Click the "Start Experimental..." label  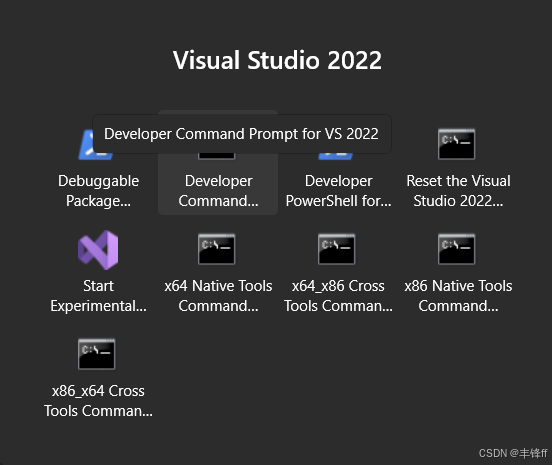tap(99, 296)
